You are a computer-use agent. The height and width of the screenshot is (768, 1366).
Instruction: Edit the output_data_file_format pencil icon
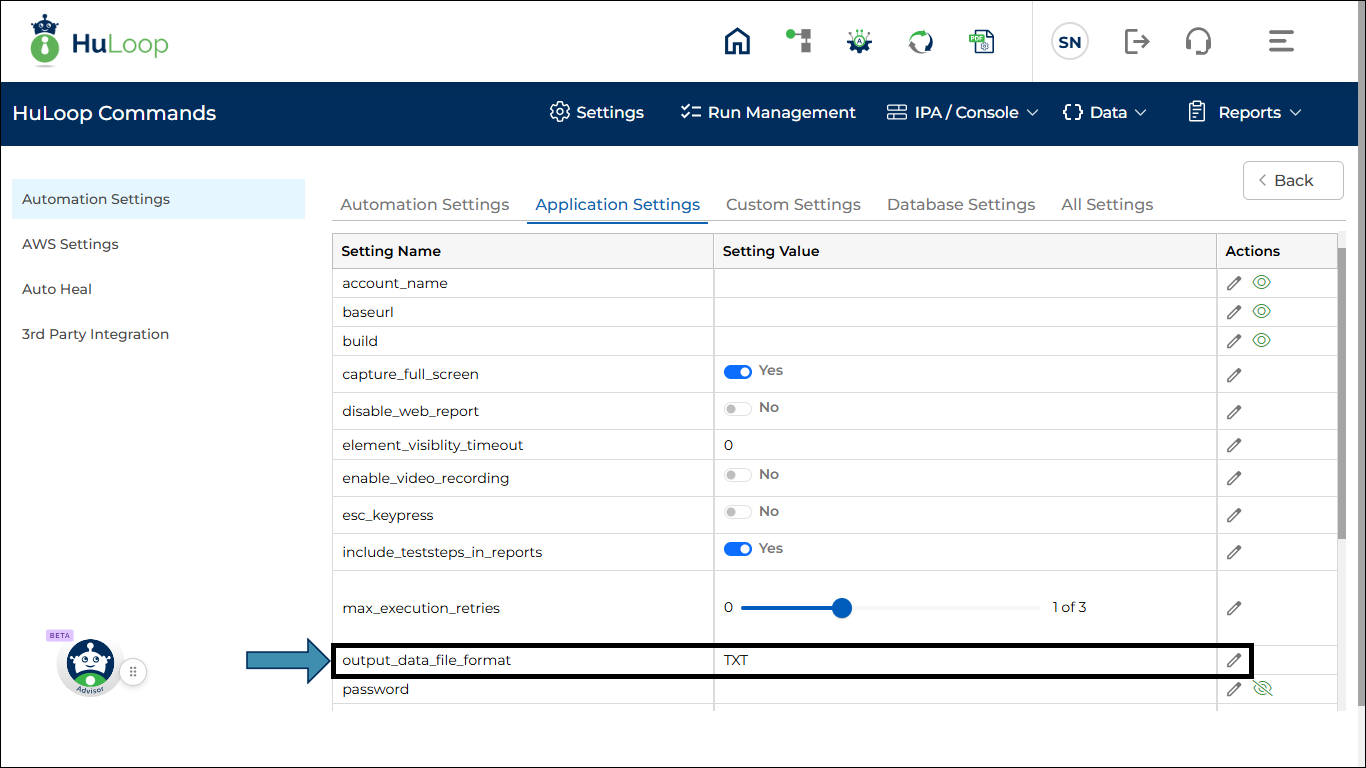point(1234,661)
